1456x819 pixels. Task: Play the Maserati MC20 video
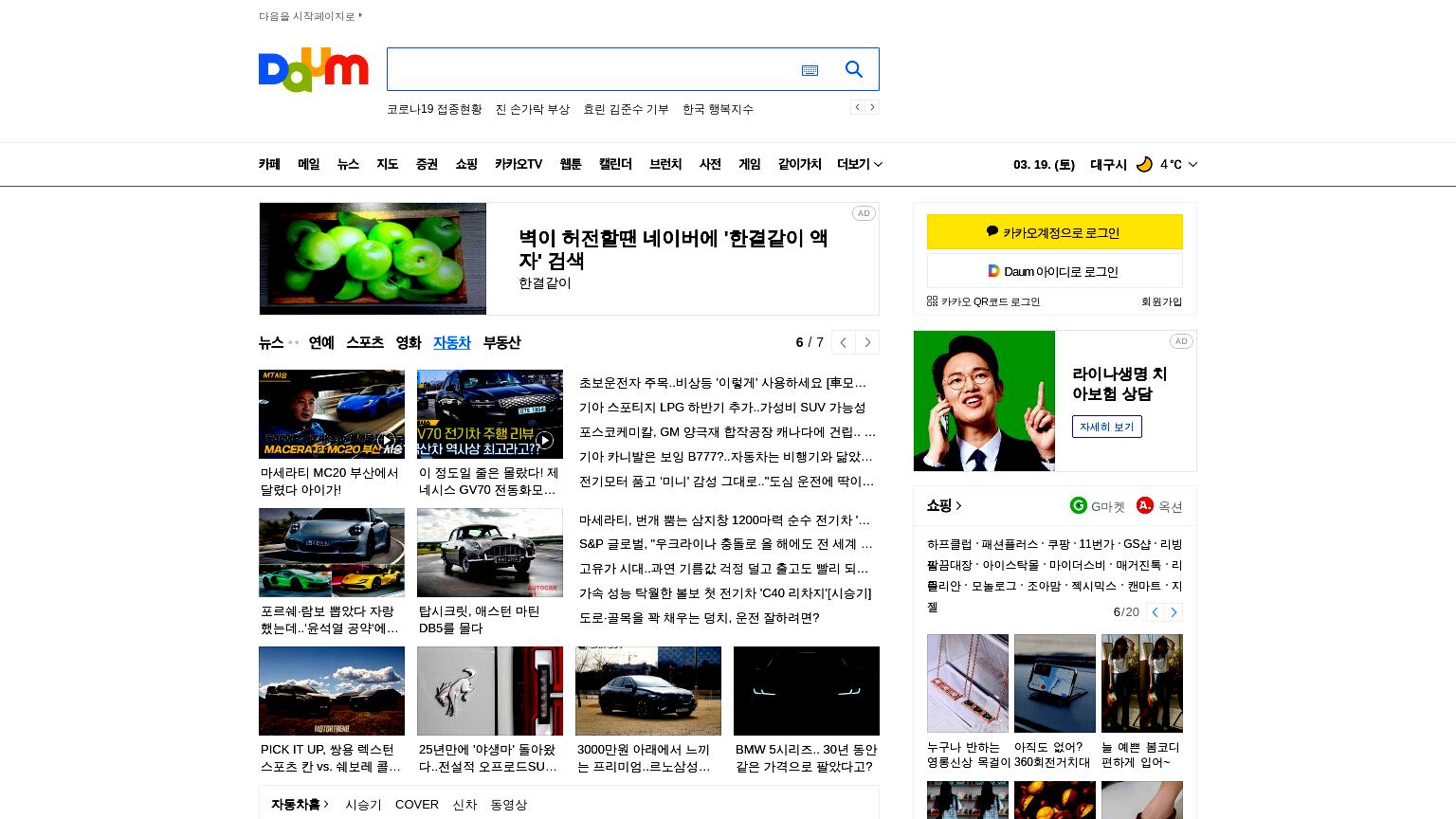coord(386,440)
